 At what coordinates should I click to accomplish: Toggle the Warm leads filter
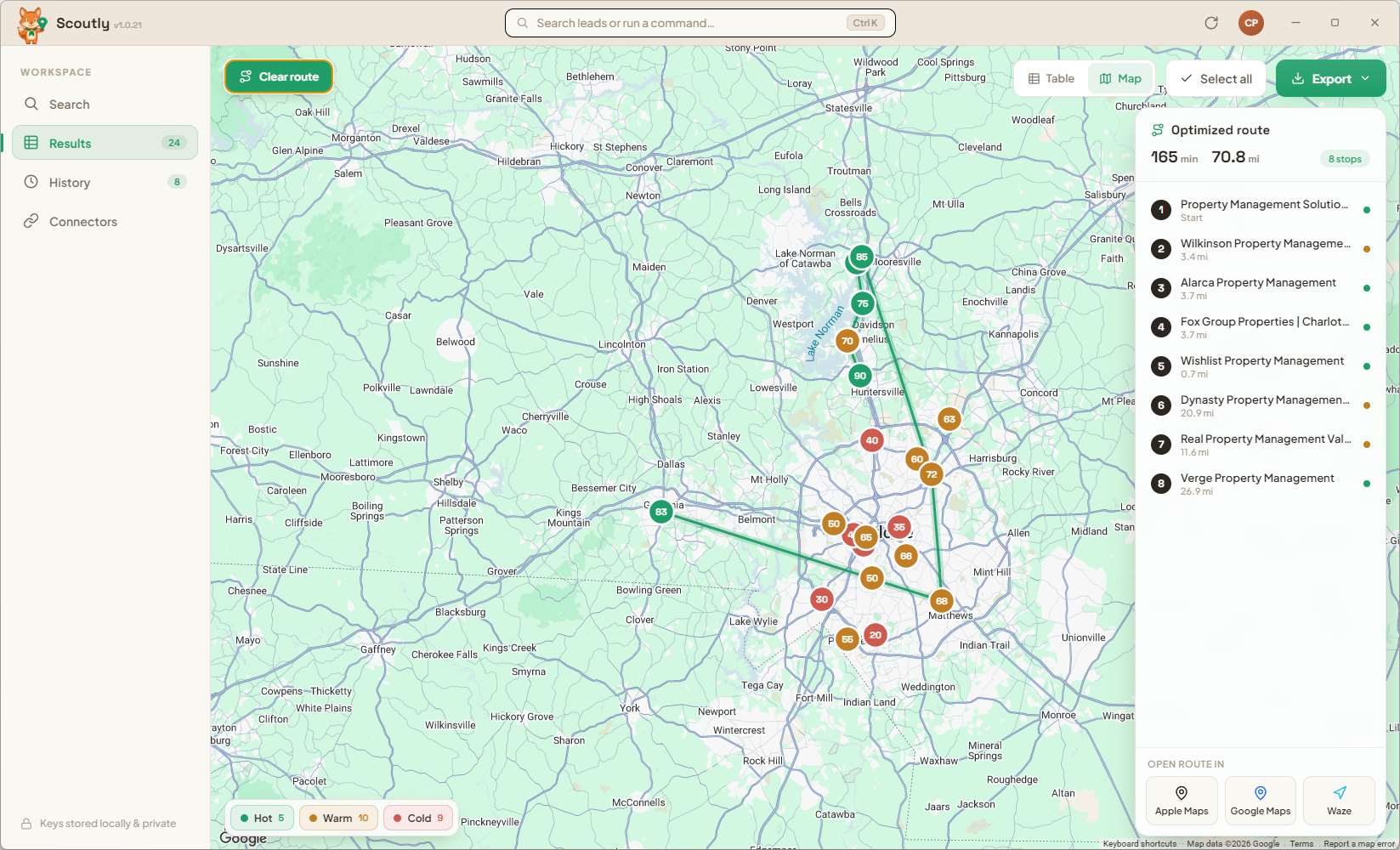[x=338, y=818]
